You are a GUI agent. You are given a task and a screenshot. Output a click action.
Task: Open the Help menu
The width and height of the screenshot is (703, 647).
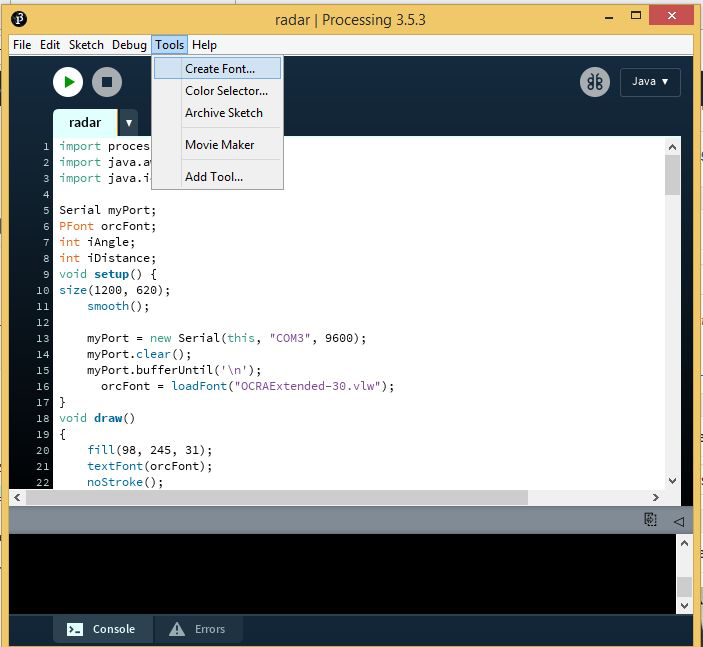point(204,45)
